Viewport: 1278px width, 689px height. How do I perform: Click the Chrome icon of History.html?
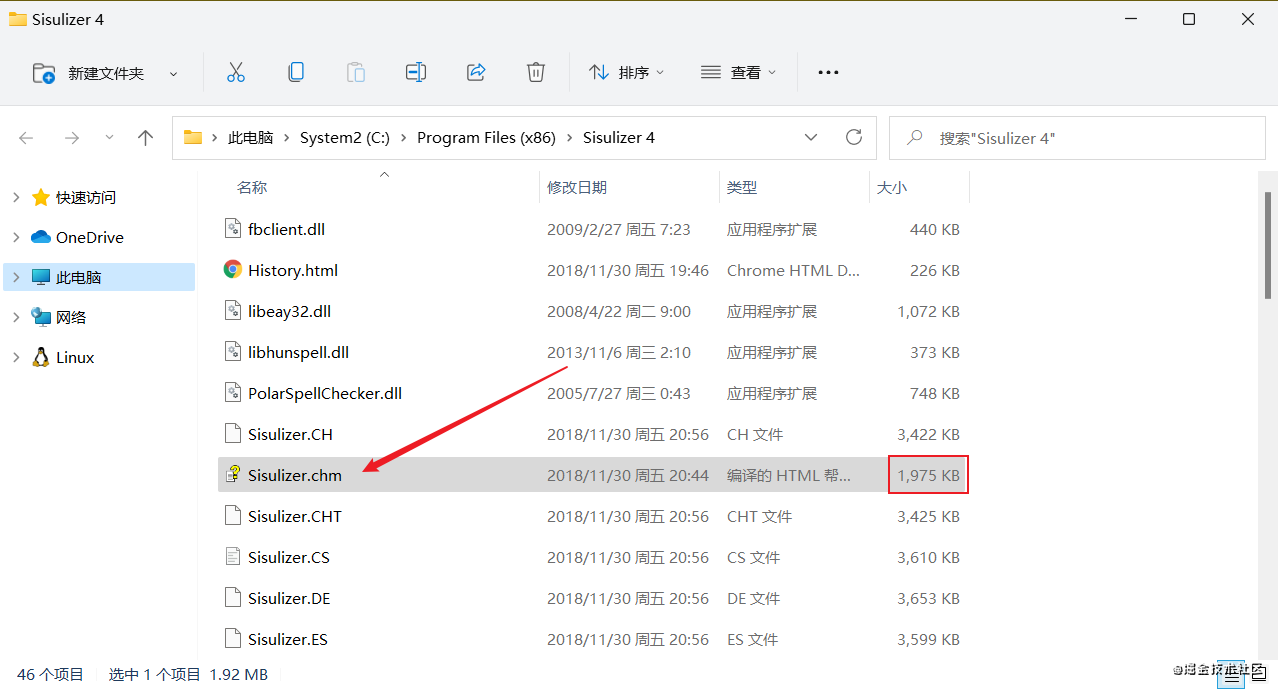[232, 270]
